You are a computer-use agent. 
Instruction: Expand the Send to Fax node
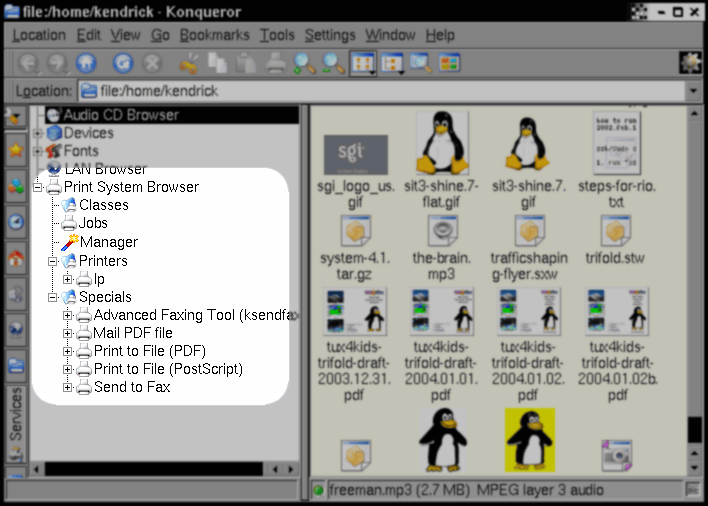(68, 387)
